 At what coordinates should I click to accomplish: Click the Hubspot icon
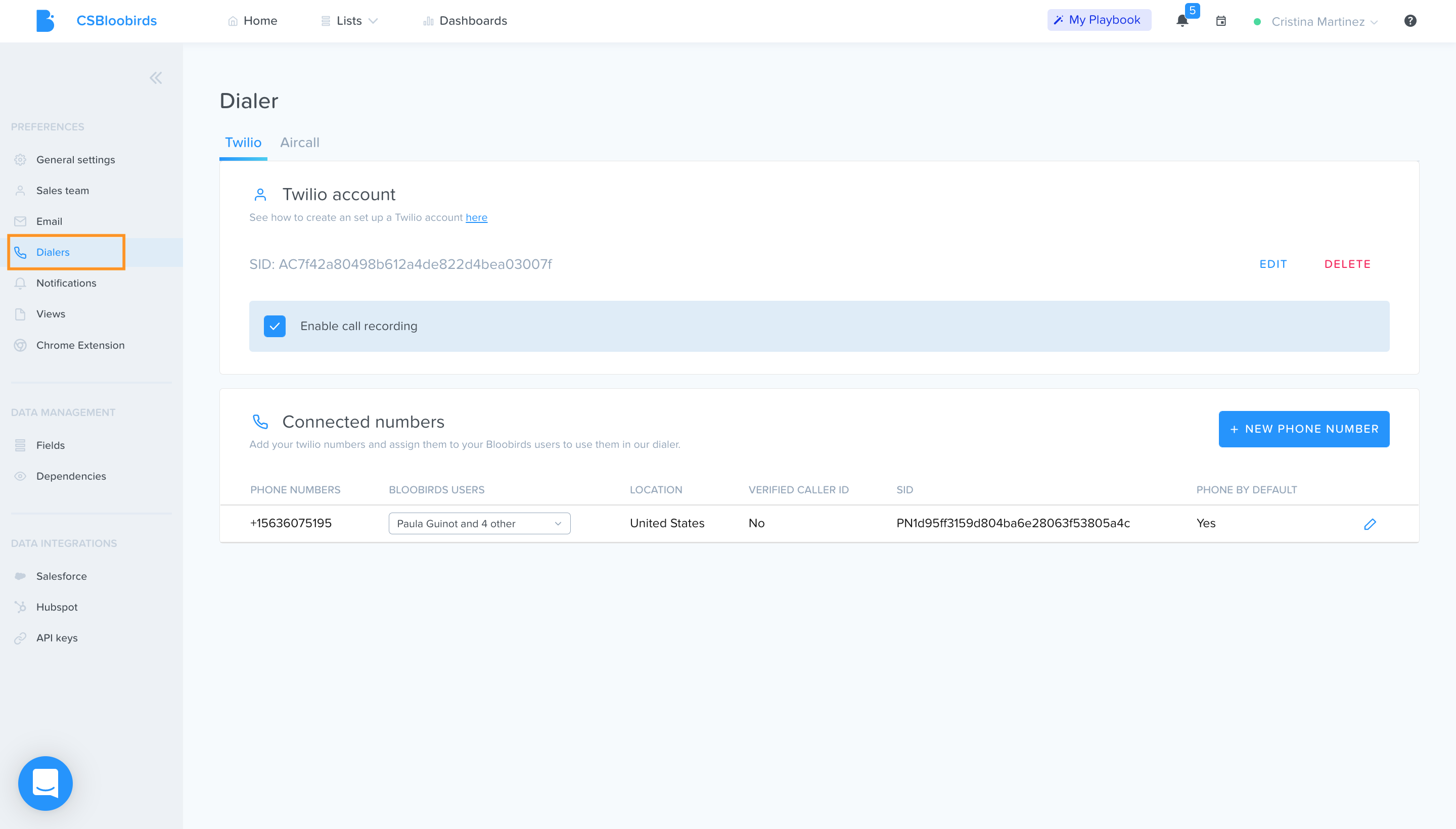point(21,607)
